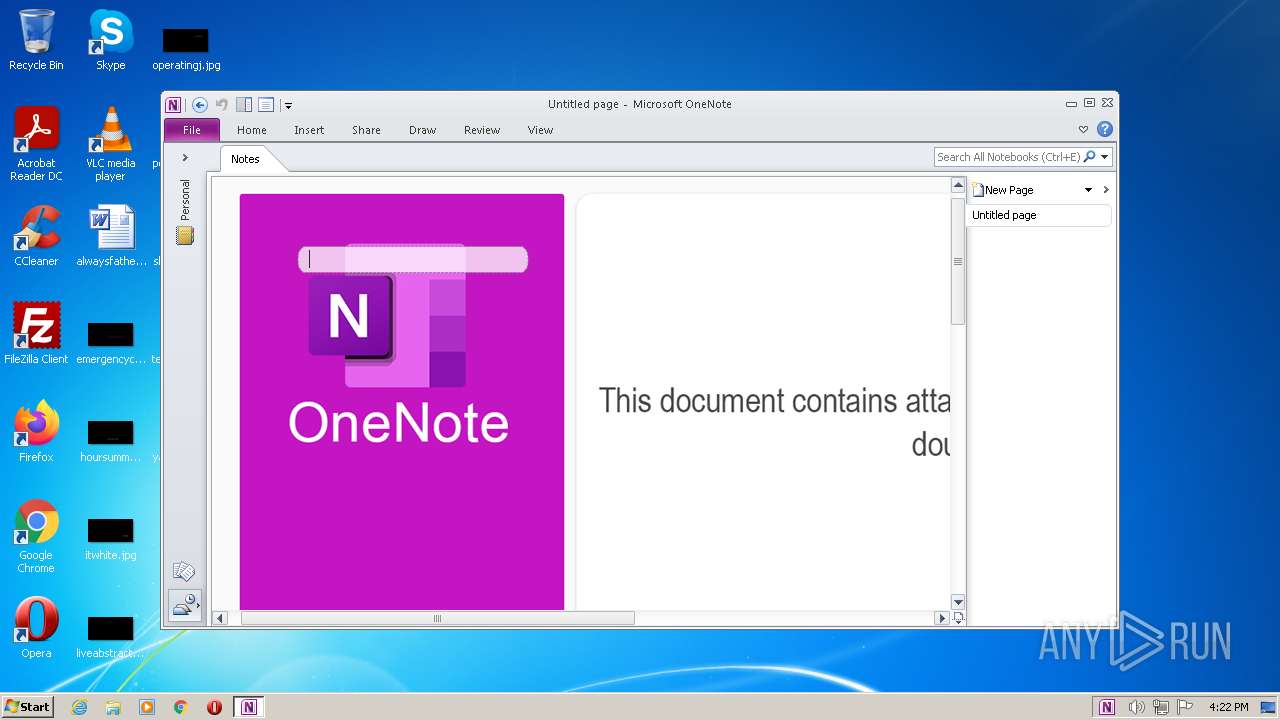The width and height of the screenshot is (1280, 720).
Task: Click the vertical scrollbar up arrow
Action: click(x=957, y=185)
